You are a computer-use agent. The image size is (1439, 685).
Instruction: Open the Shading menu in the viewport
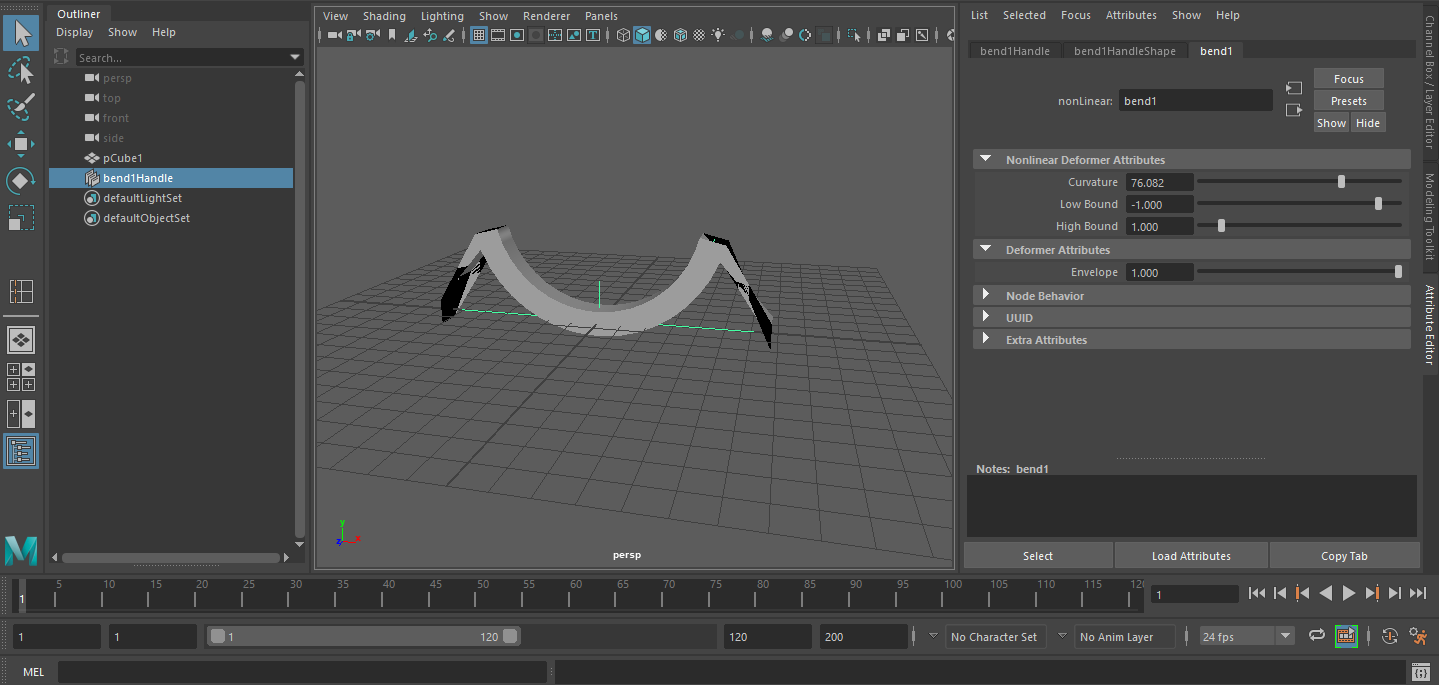click(x=384, y=15)
